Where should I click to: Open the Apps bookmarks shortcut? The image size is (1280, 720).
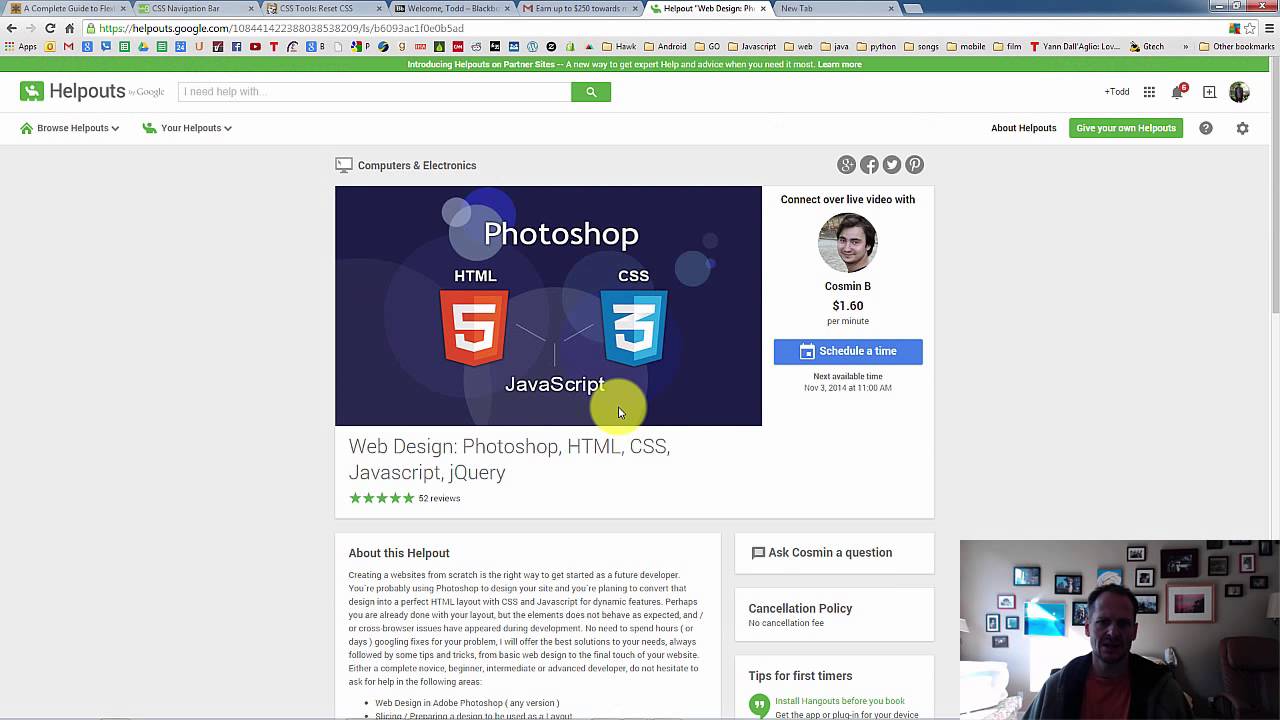[21, 46]
